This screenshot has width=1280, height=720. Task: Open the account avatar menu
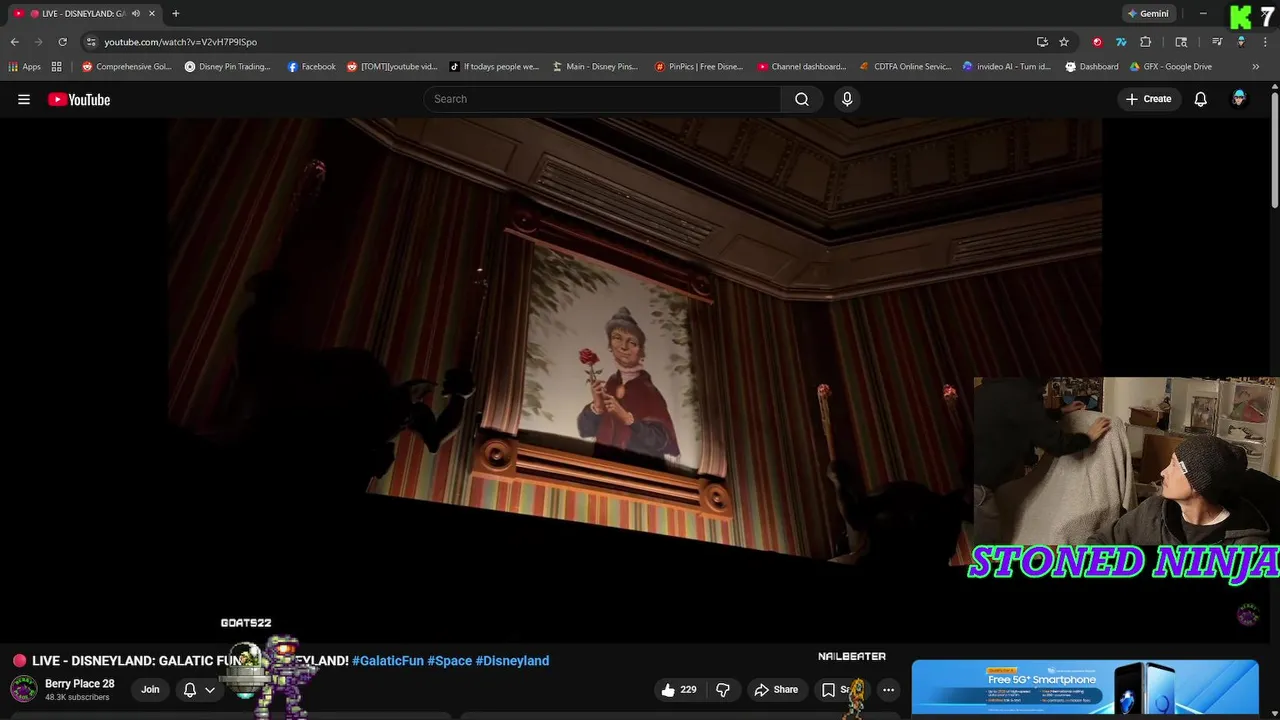1239,99
